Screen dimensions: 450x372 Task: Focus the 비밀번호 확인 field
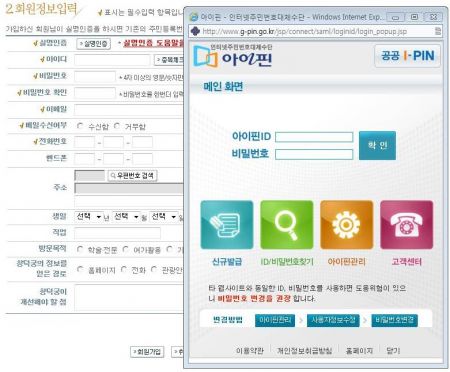95,93
